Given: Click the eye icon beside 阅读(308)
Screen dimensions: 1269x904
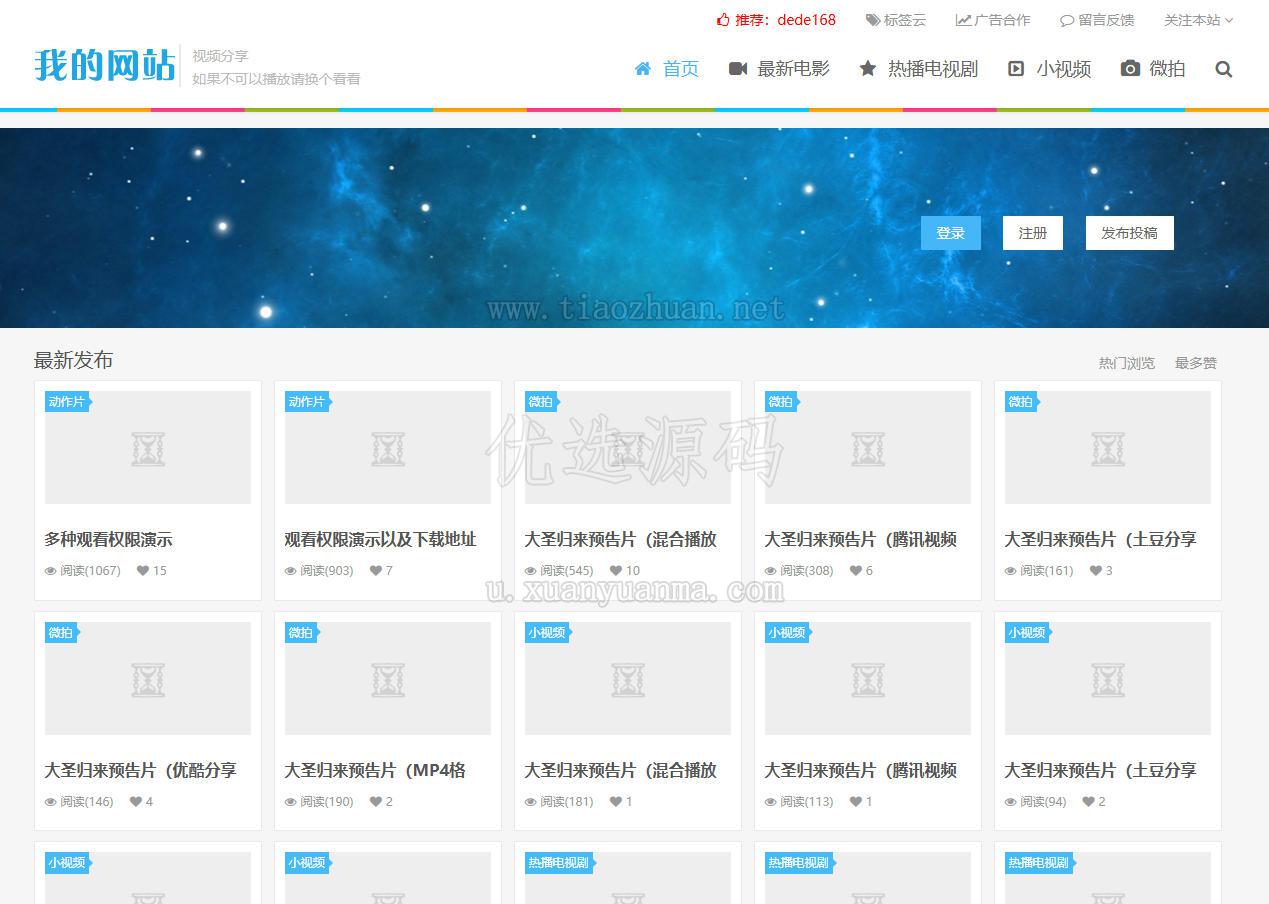Looking at the screenshot, I should 771,571.
